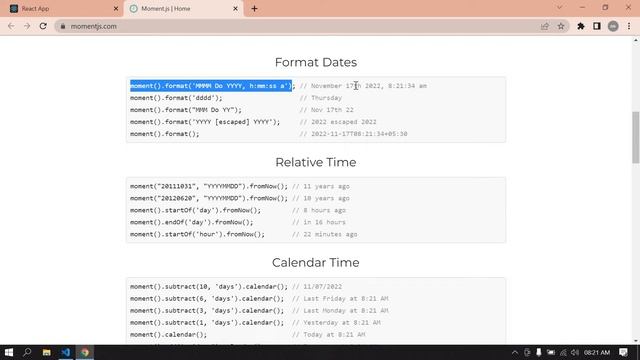
Task: Open Windows notification center icon
Action: pyautogui.click(x=623, y=352)
